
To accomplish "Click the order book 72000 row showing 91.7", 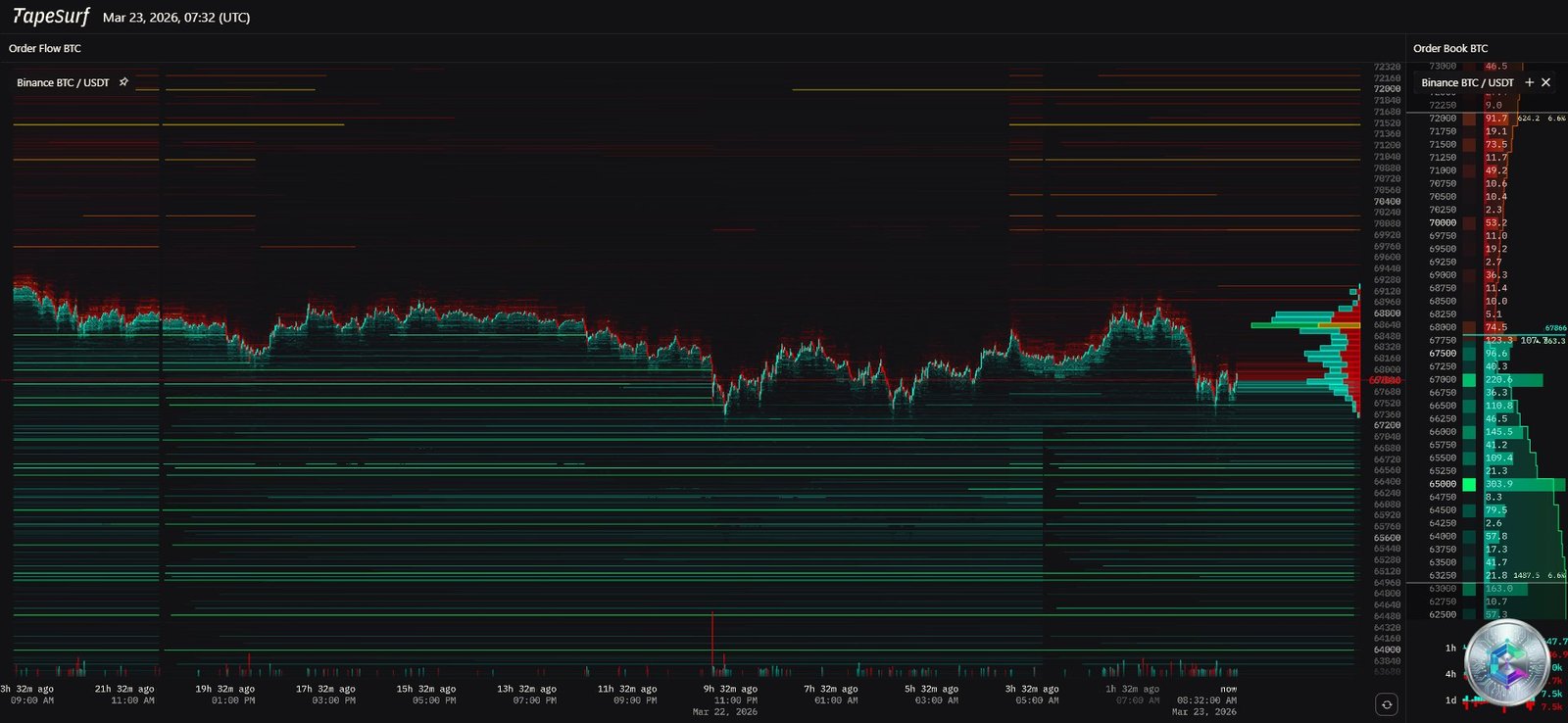I will tap(1487, 118).
